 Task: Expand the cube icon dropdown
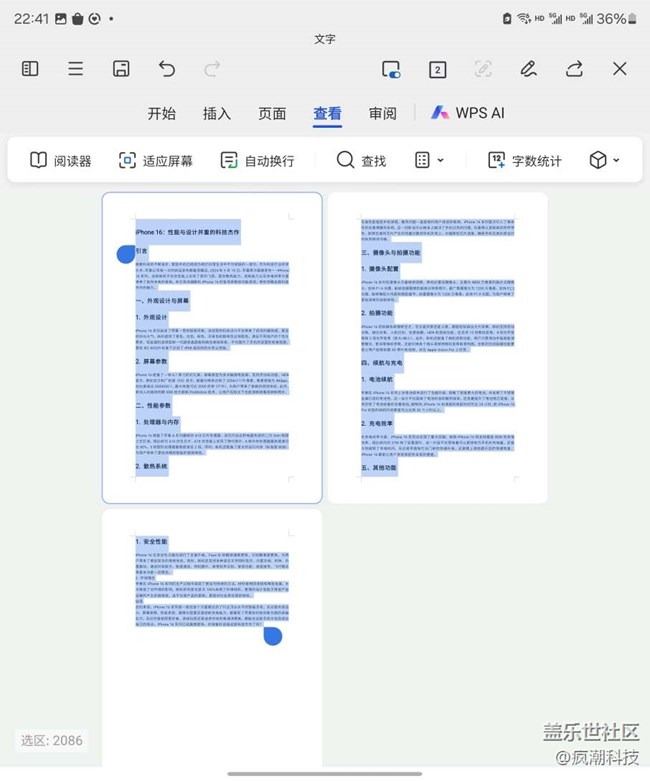(604, 161)
